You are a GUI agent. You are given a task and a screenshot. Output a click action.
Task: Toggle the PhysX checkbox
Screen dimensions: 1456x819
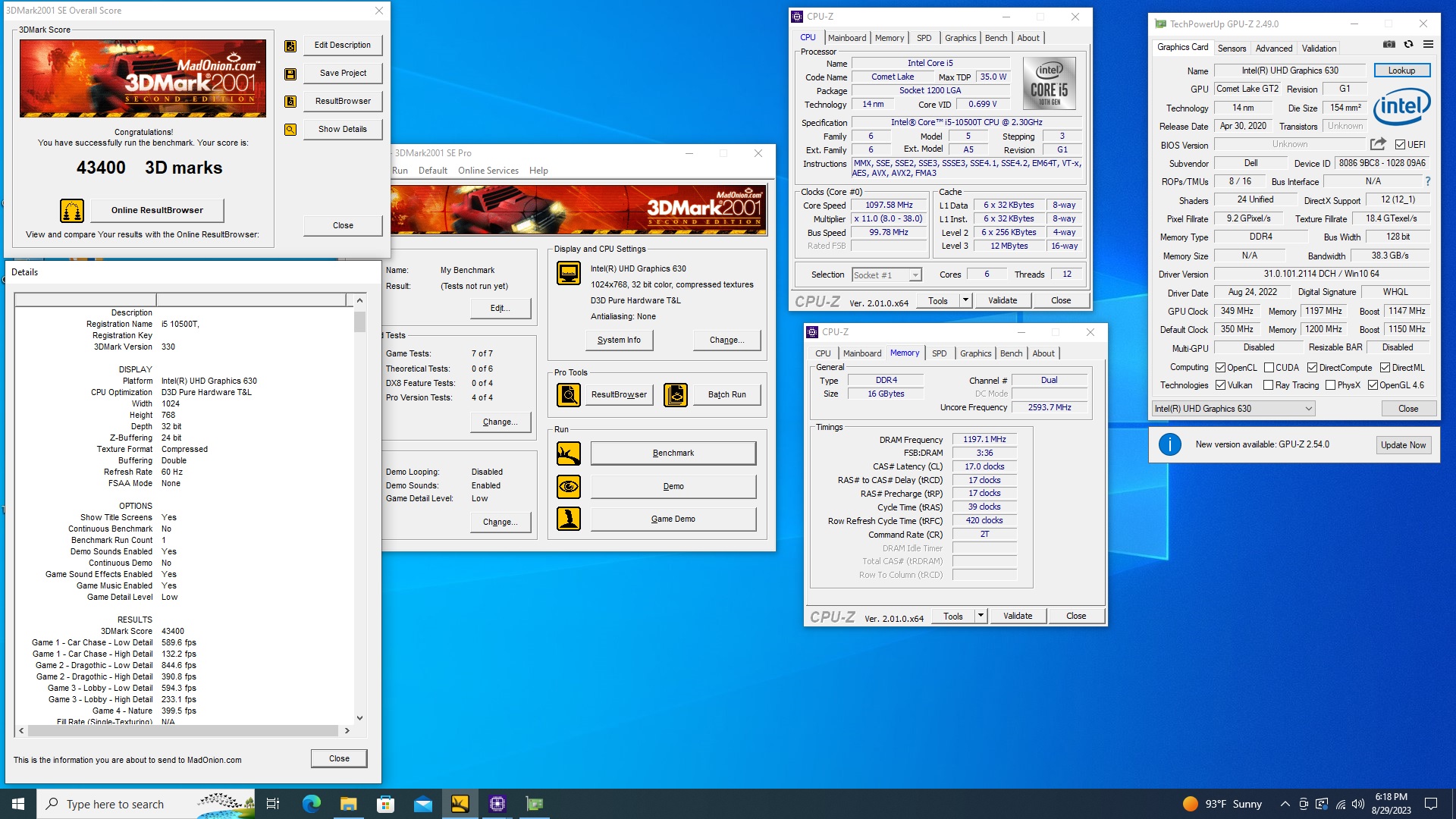point(1330,385)
